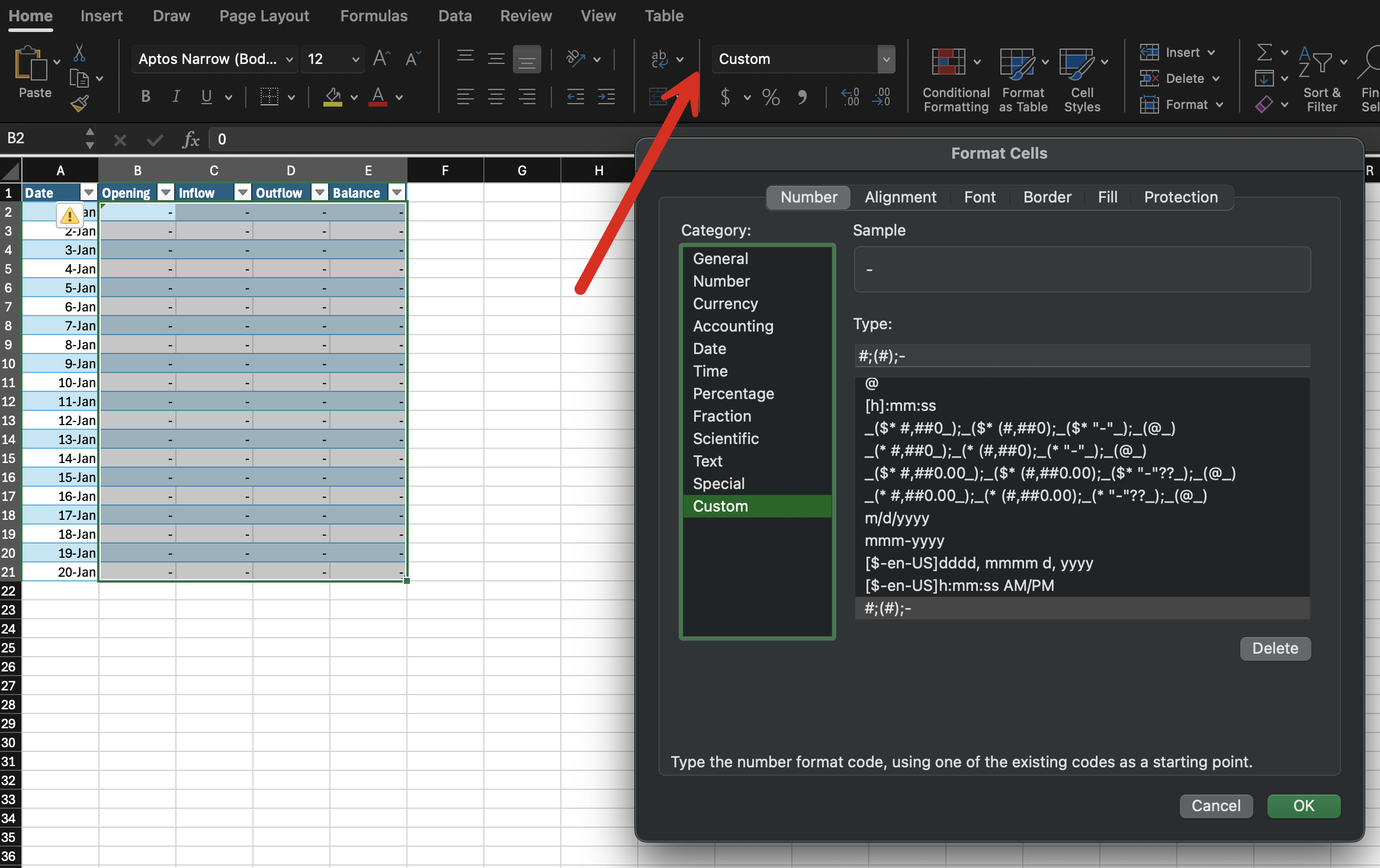The width and height of the screenshot is (1380, 868).
Task: Click the Insert Function fx icon
Action: (191, 140)
